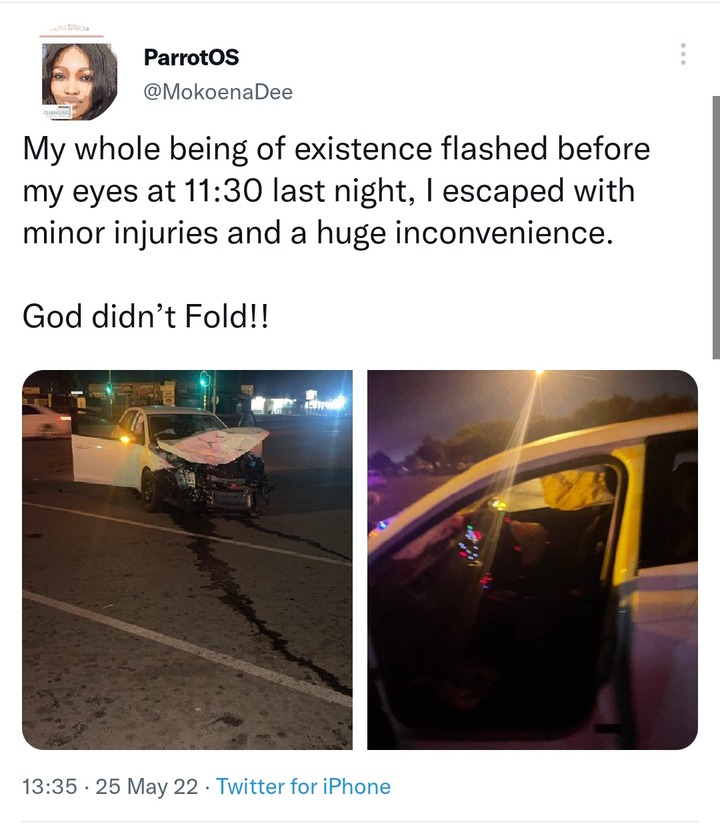View the crashed white car photo
Screen dimensions: 720x824
pyautogui.click(x=187, y=560)
